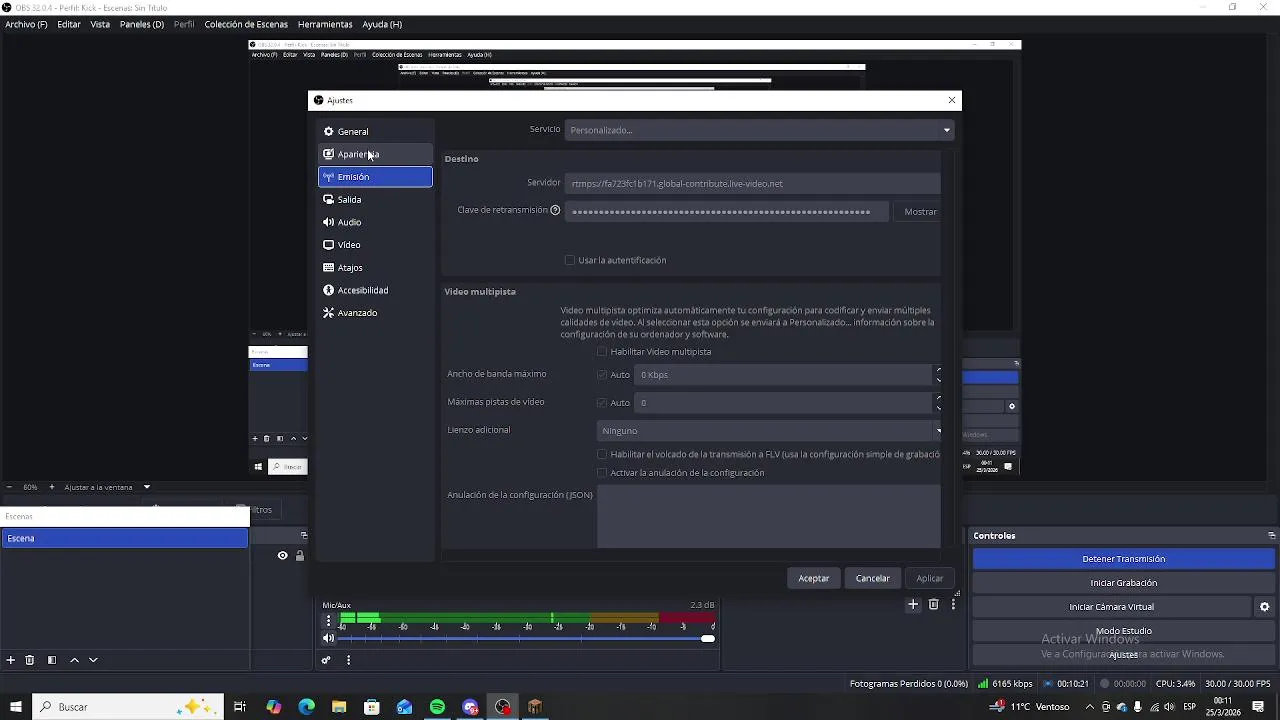The width and height of the screenshot is (1280, 720).
Task: Click the Clave de retransmisión password field
Action: point(726,212)
